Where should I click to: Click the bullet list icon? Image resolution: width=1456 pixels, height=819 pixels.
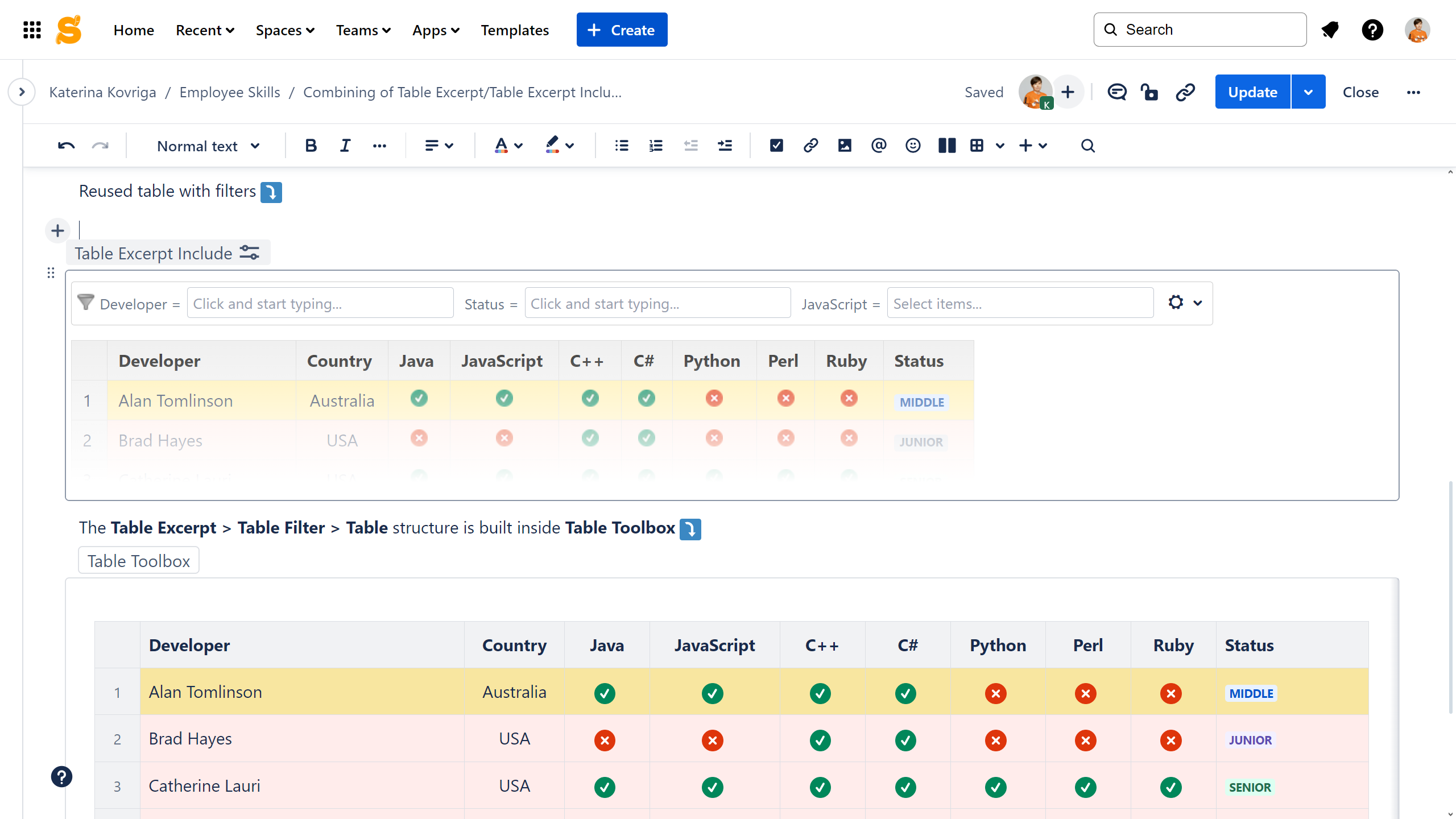622,146
